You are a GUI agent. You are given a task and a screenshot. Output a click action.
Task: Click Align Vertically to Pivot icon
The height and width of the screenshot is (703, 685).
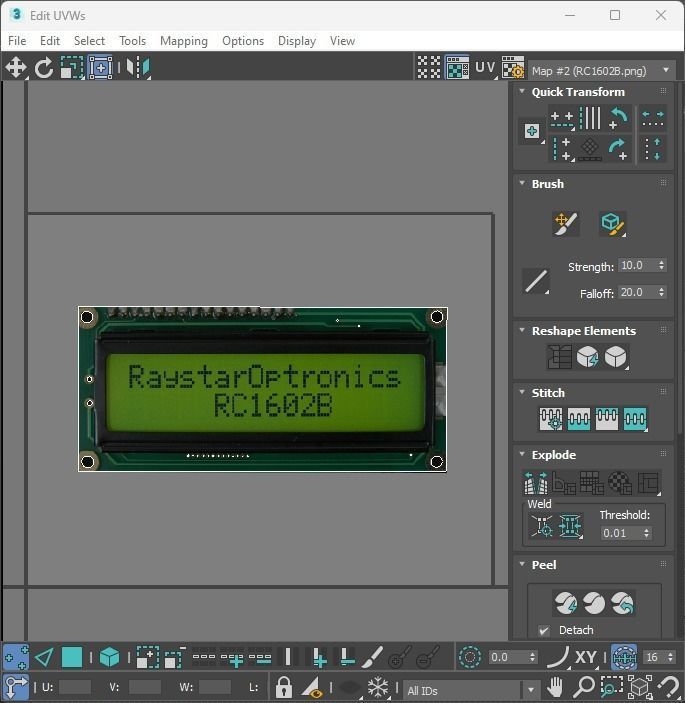[x=562, y=149]
